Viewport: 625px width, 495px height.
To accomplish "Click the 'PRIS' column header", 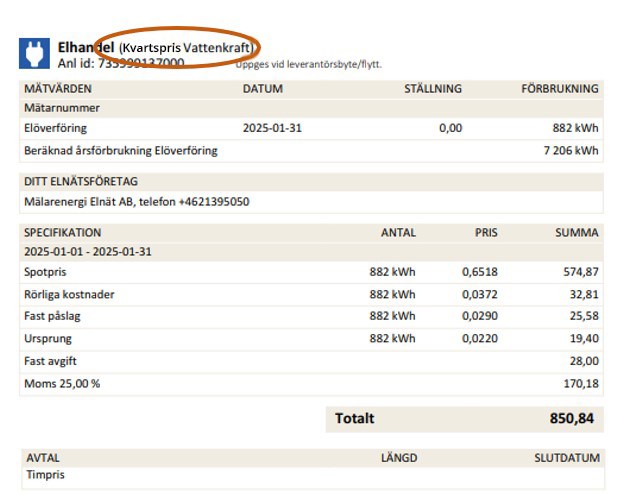I will pos(486,233).
